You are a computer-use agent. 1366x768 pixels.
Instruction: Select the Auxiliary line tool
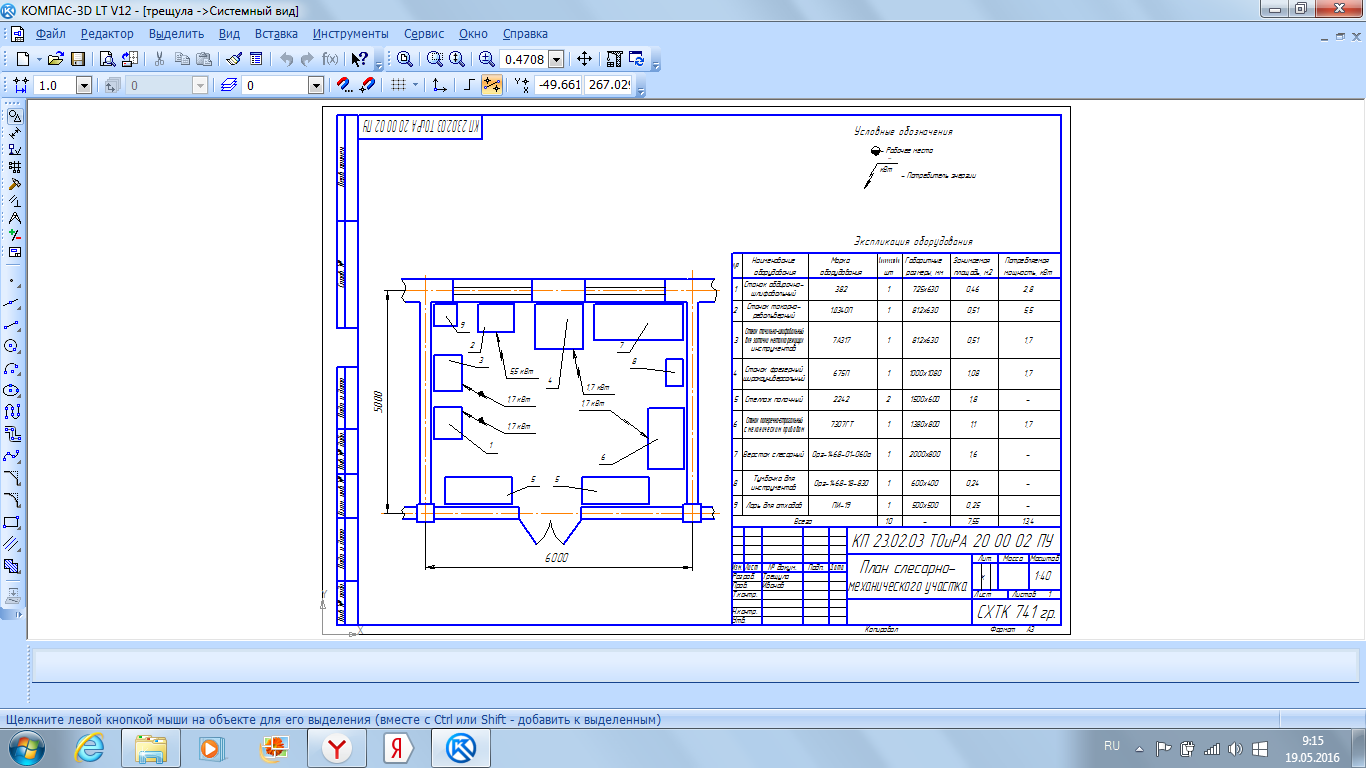12,303
